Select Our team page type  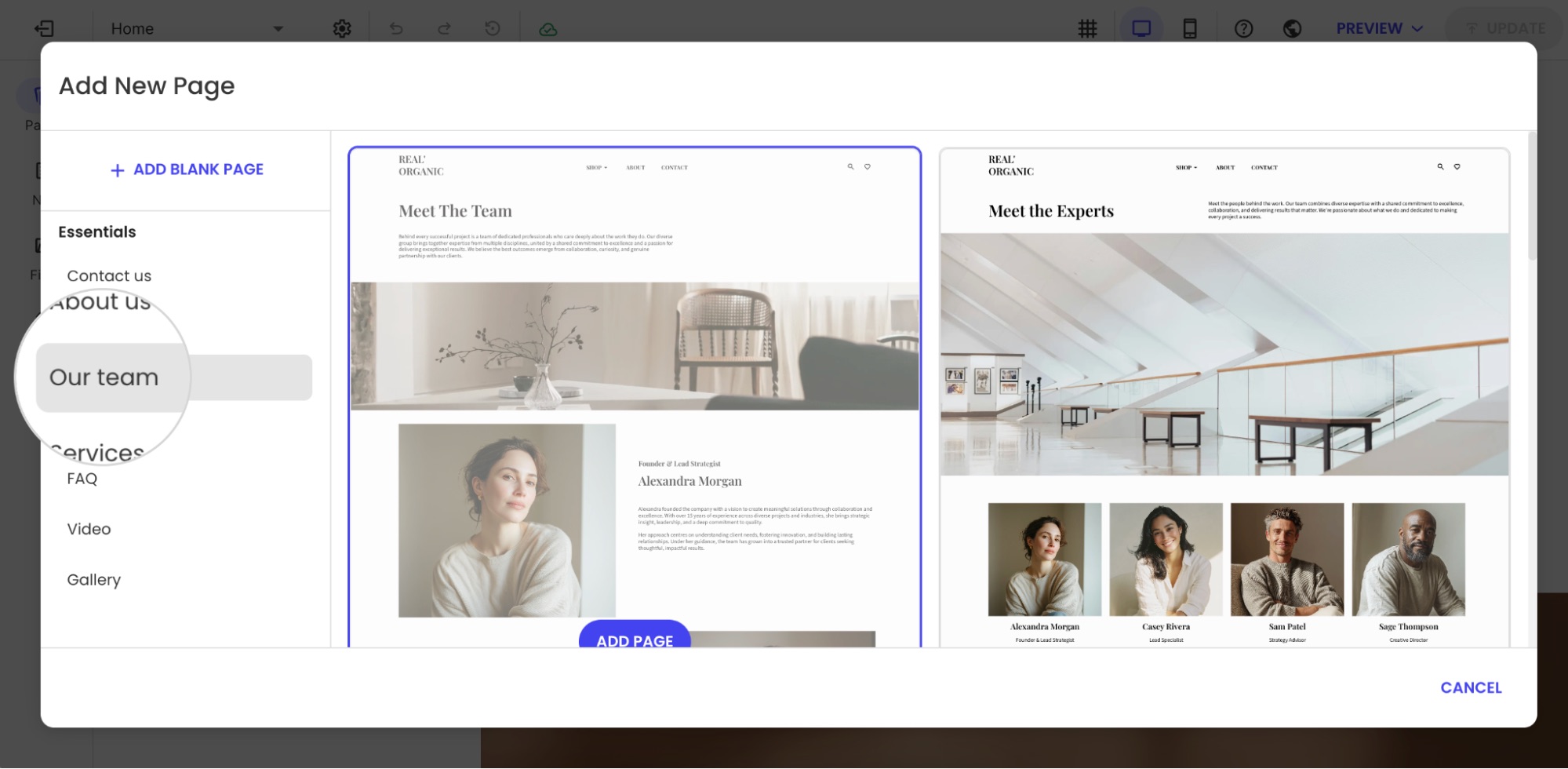174,377
